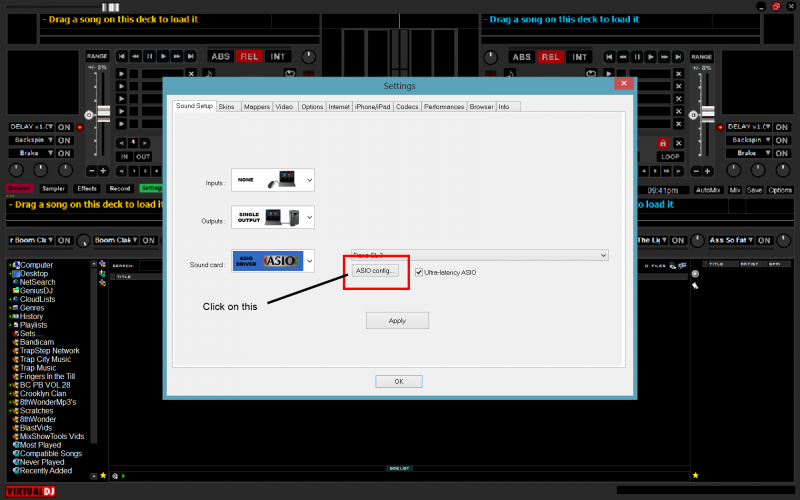Select the Most Played filter folder
Image resolution: width=800 pixels, height=500 pixels.
(40, 445)
